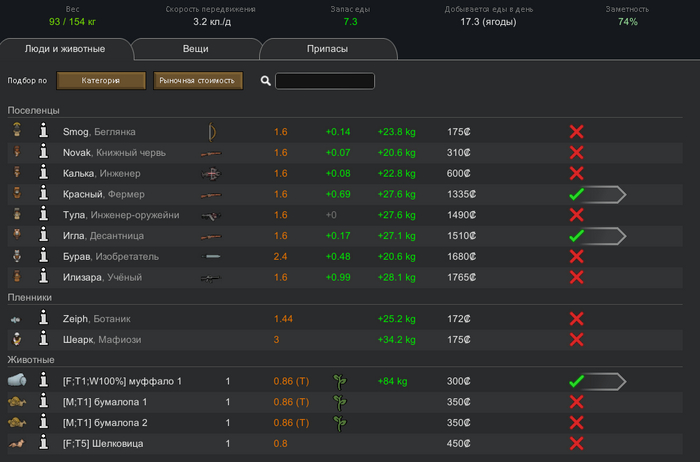Open the Припасы tab
Image resolution: width=700 pixels, height=462 pixels.
coord(327,48)
